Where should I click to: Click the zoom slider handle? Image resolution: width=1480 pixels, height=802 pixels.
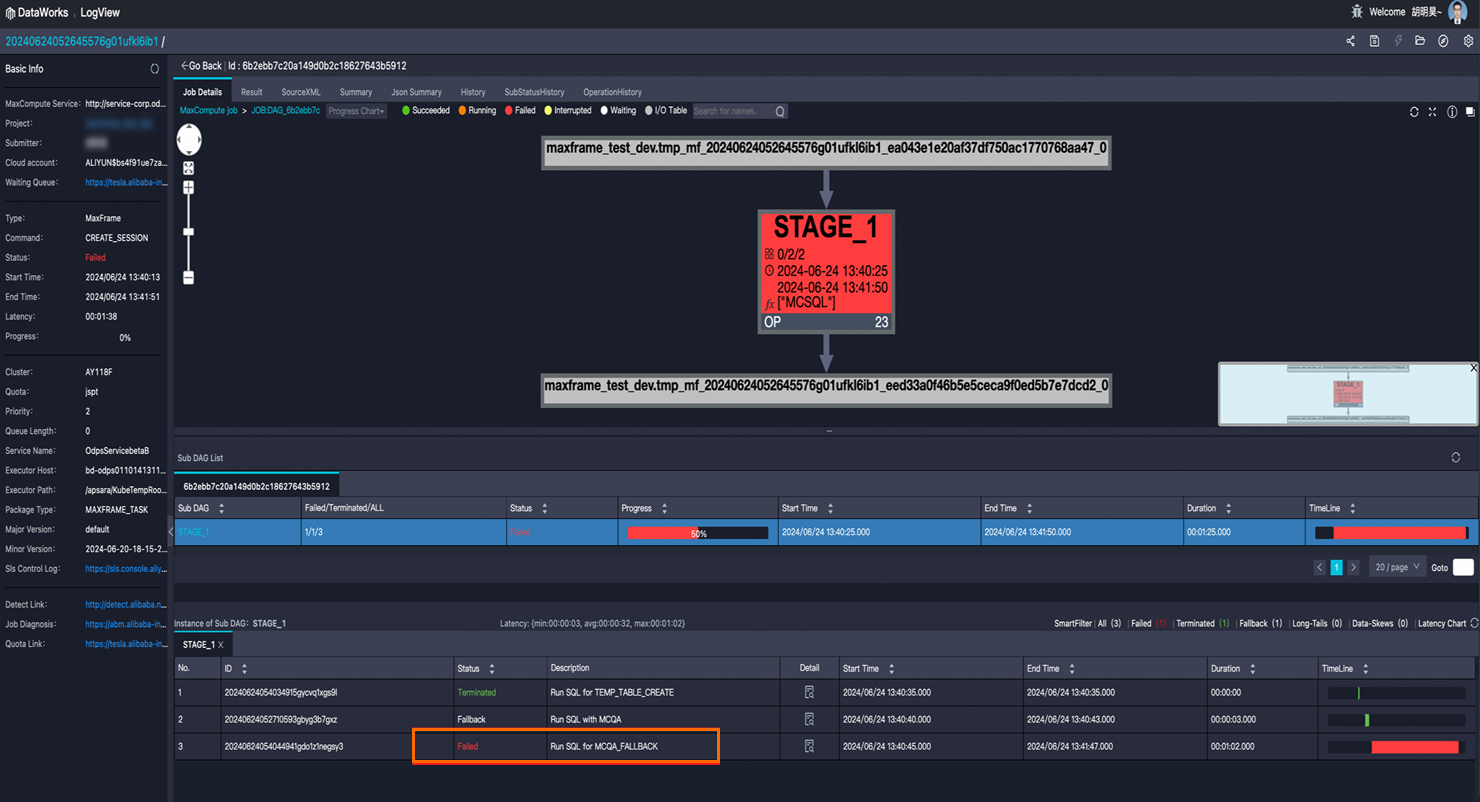tap(188, 232)
